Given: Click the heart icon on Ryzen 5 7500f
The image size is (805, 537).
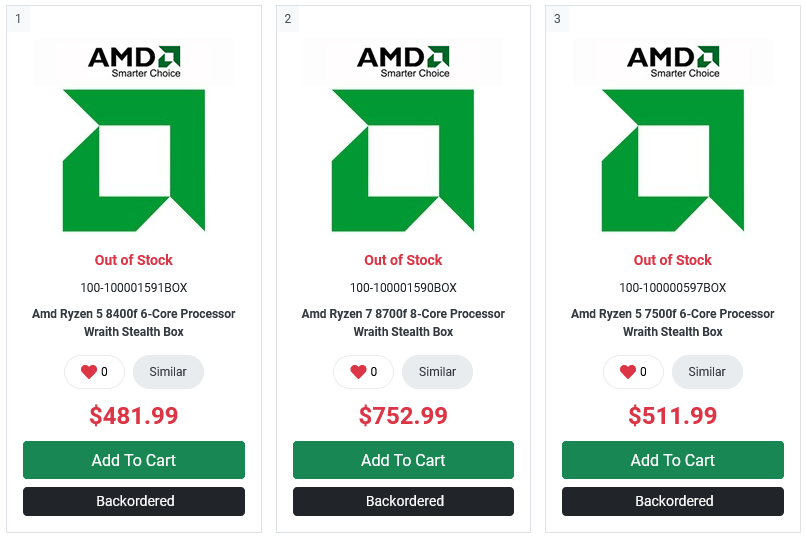Looking at the screenshot, I should pyautogui.click(x=628, y=372).
